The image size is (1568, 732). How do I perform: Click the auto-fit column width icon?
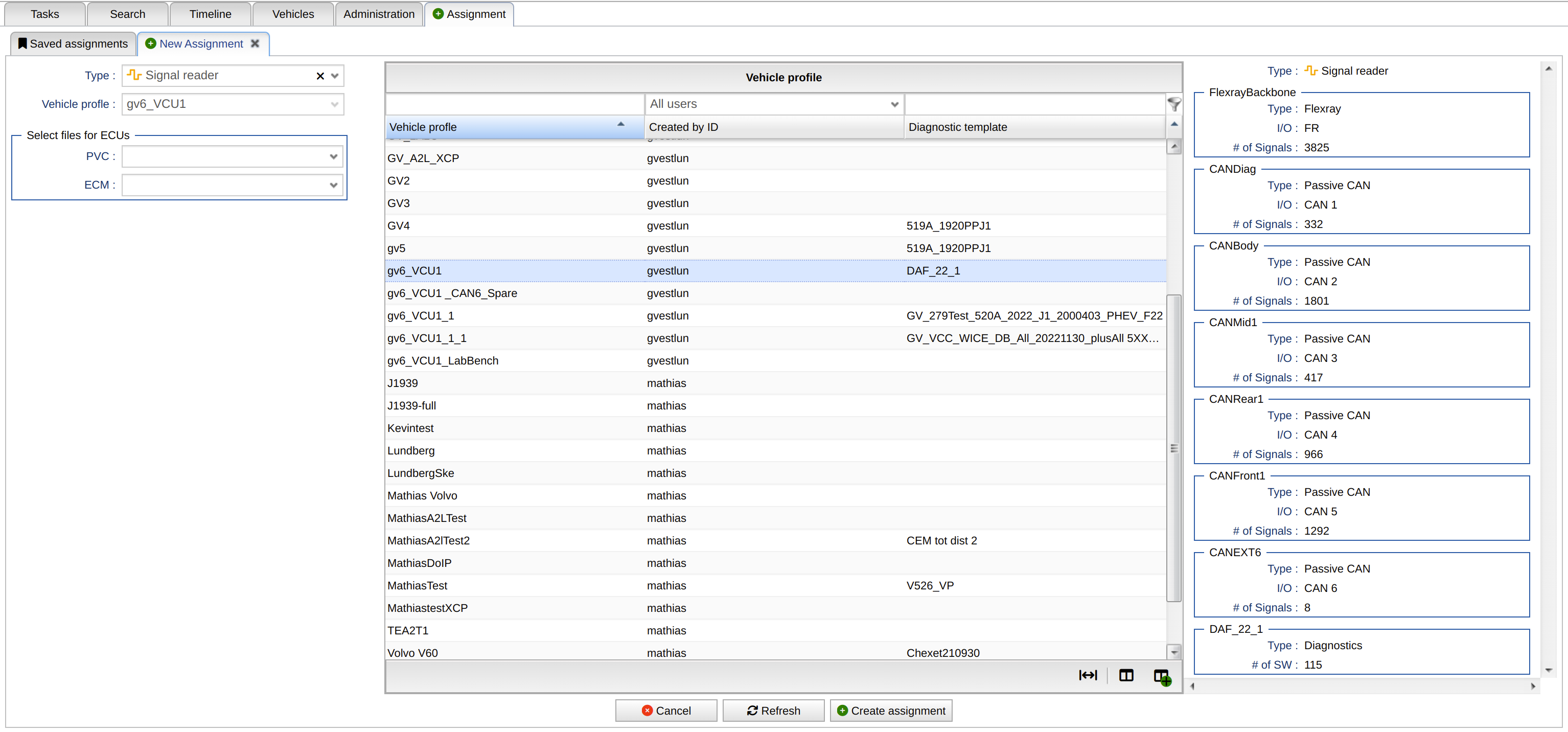pos(1087,675)
